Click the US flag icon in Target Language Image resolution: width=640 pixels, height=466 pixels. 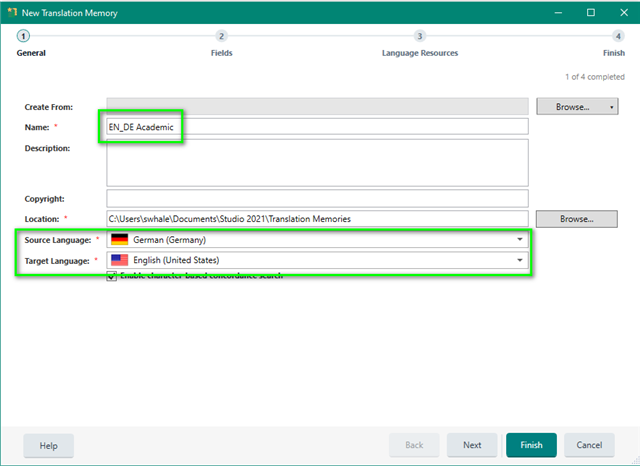point(120,260)
